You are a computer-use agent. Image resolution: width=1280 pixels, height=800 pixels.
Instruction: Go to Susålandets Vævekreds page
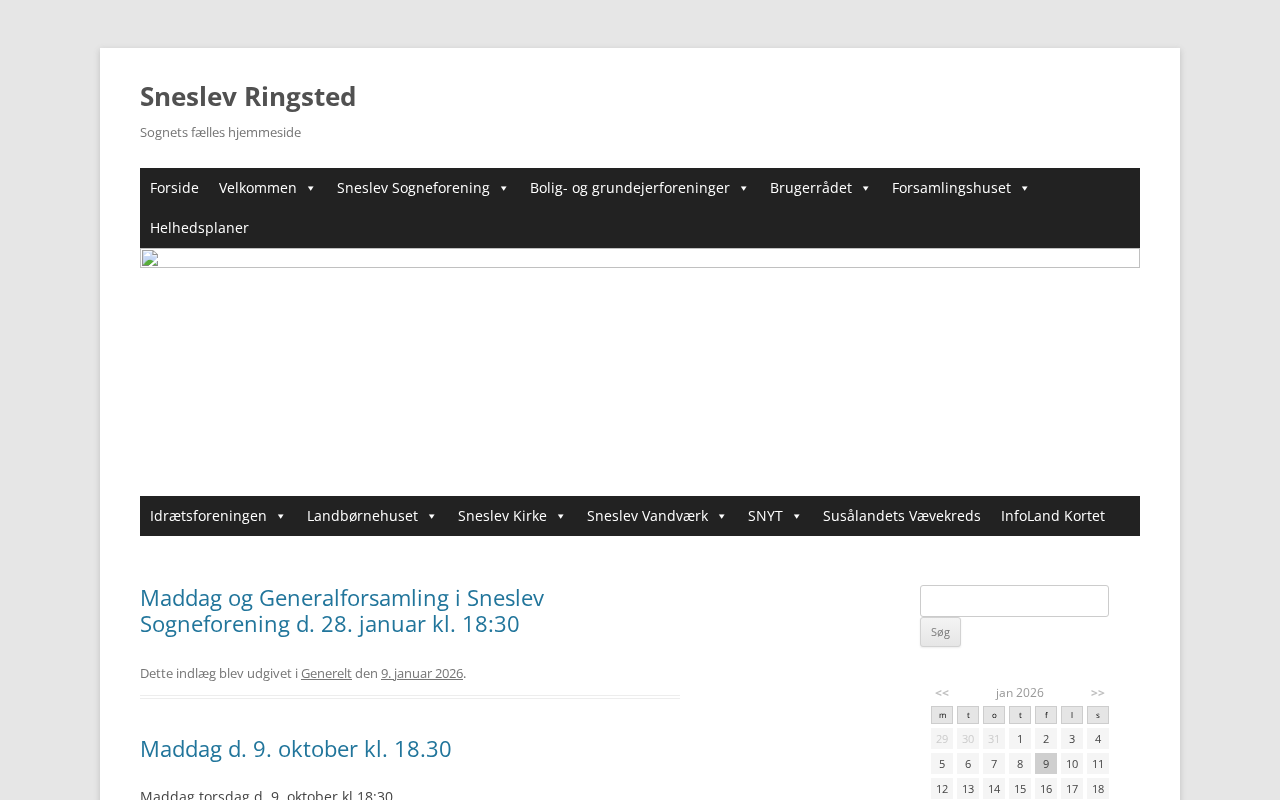coord(902,516)
